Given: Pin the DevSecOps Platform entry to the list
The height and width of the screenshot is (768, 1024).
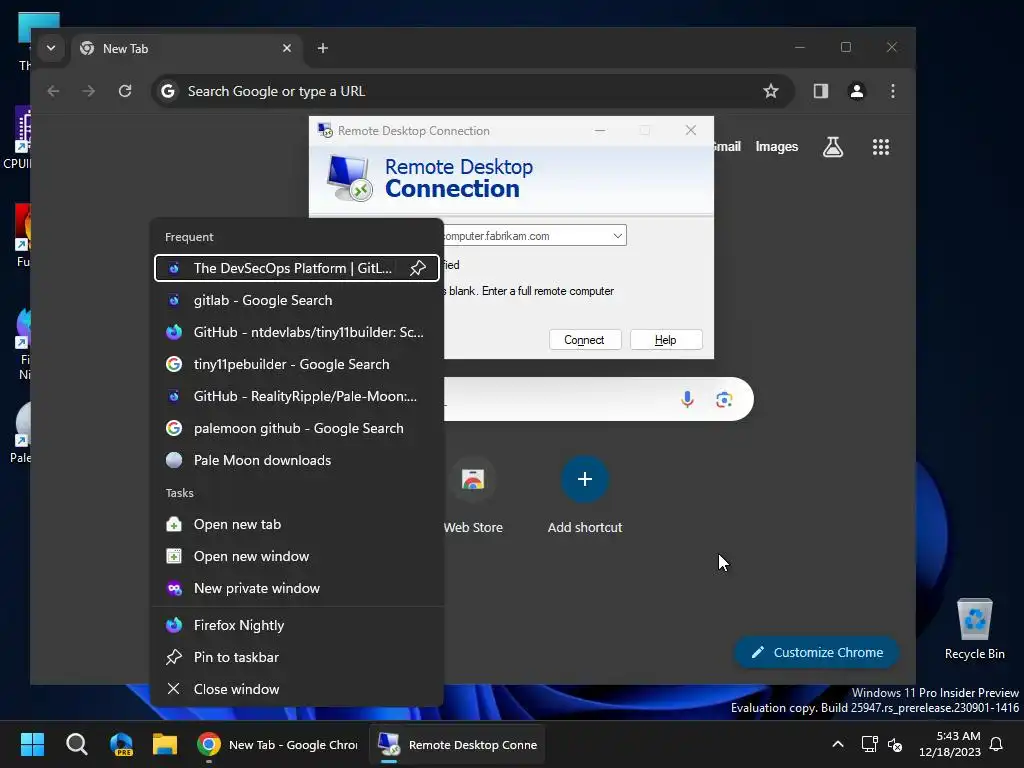Looking at the screenshot, I should [418, 268].
